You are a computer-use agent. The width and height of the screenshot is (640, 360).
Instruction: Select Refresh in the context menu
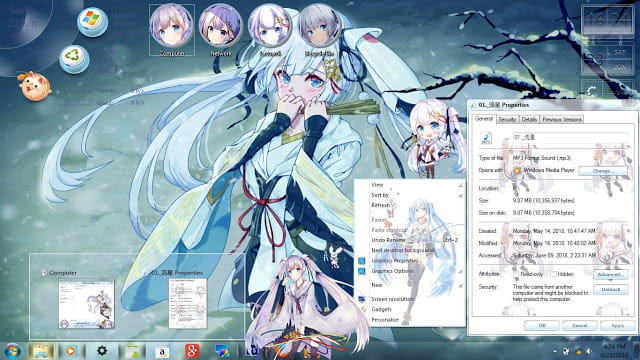411,205
